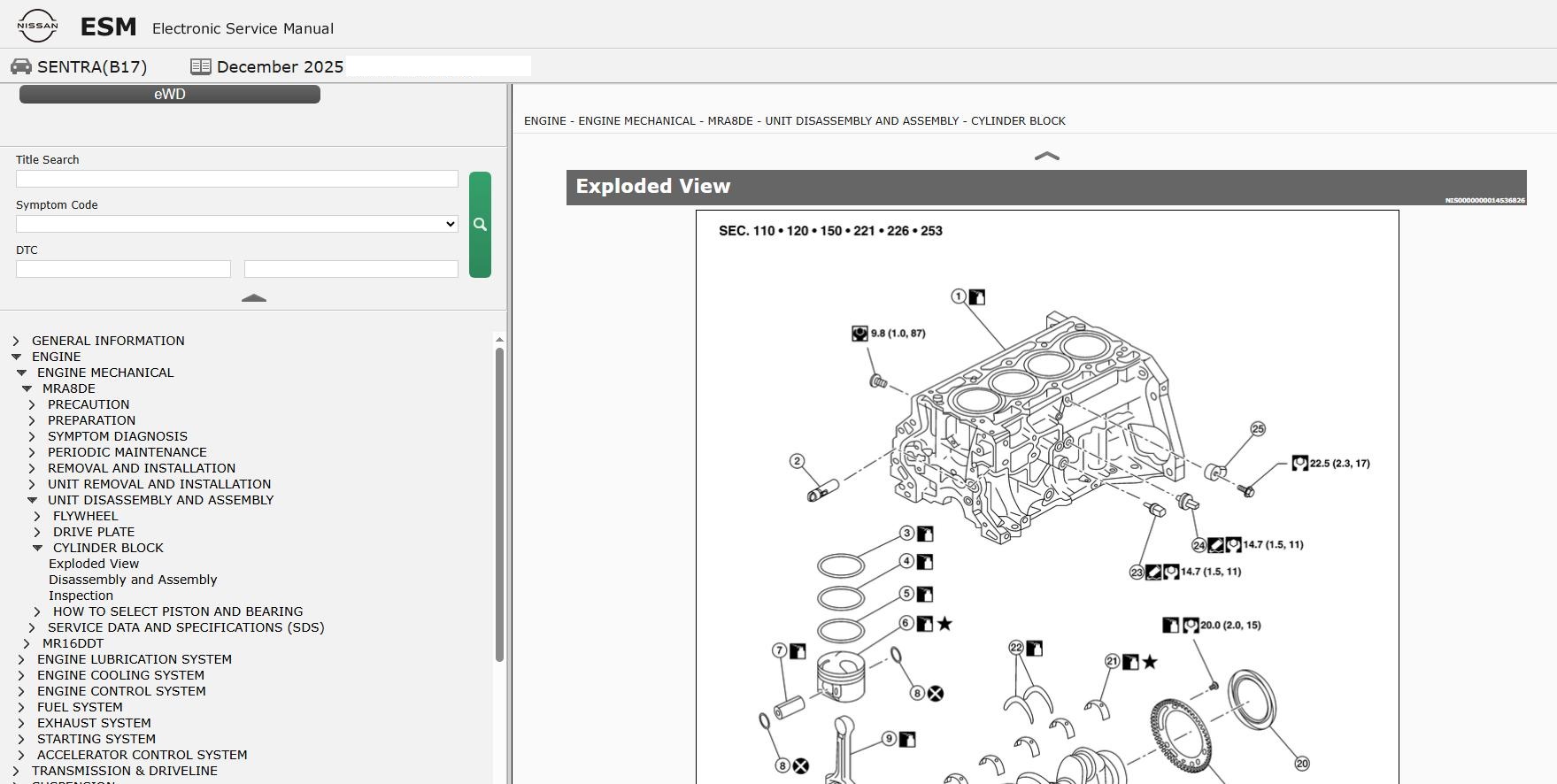Click the green search button
Viewport: 1557px width, 784px height.
[x=480, y=225]
